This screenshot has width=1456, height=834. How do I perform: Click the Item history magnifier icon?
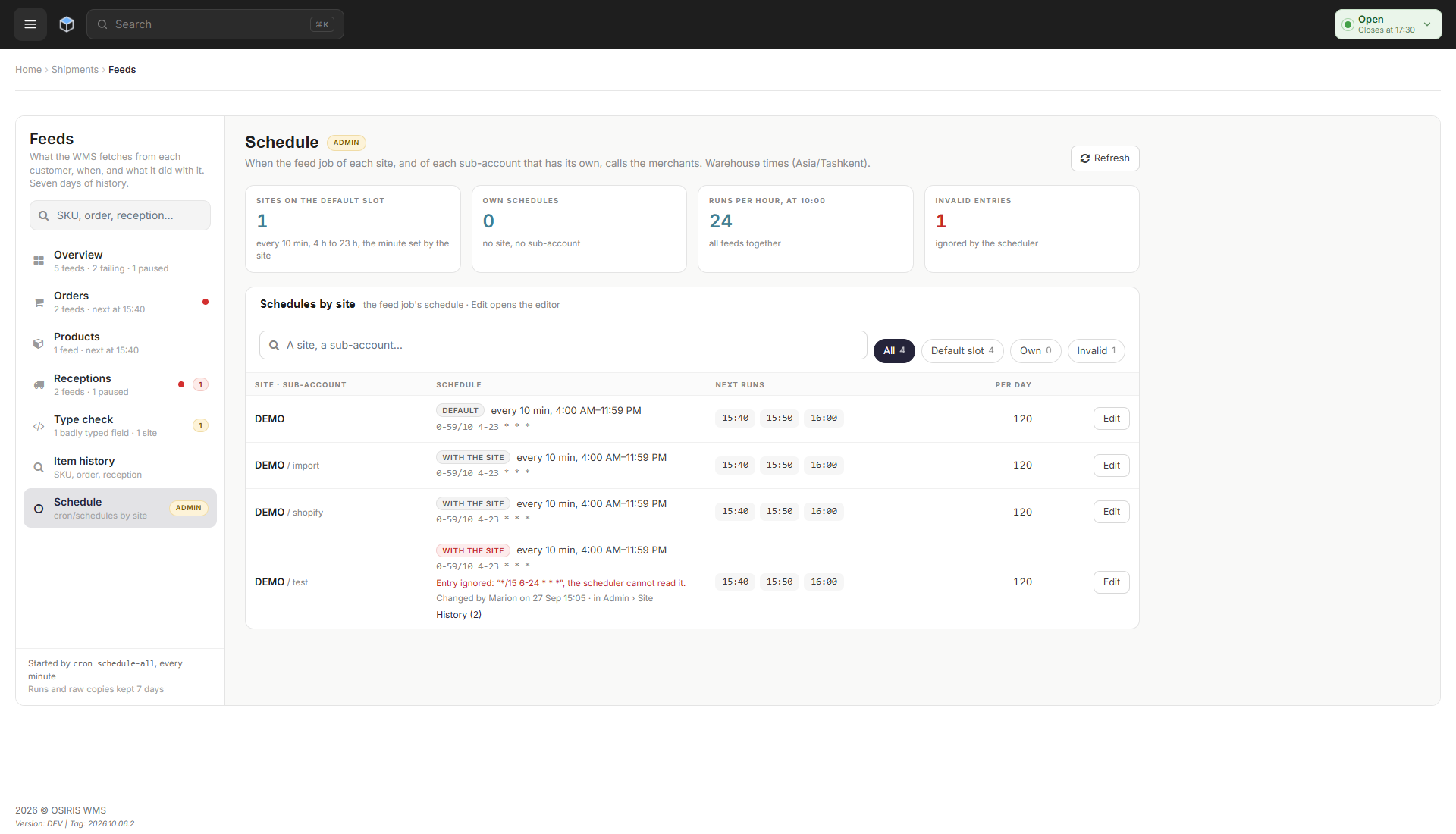click(39, 467)
